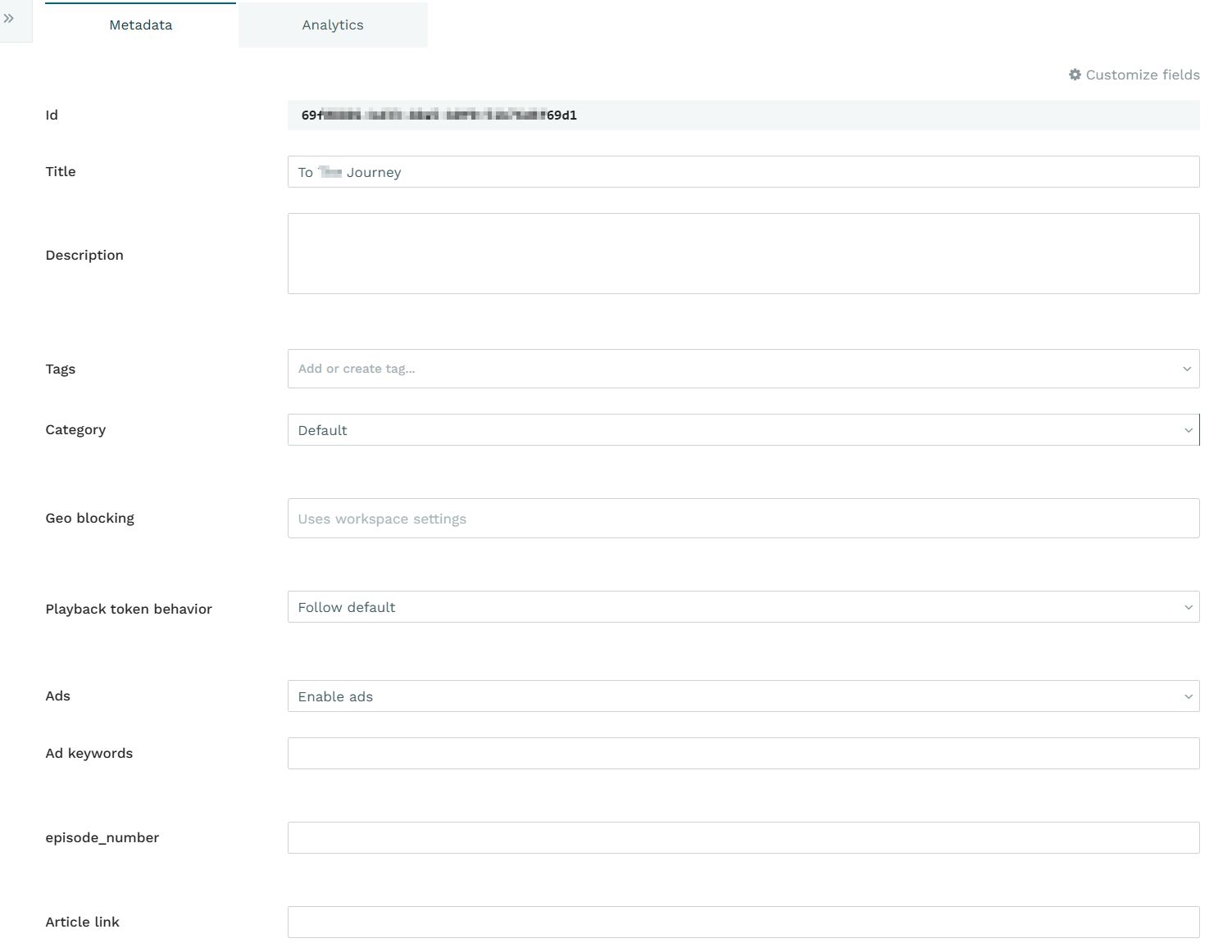Open the Tags dropdown arrow
This screenshot has height=952, width=1232.
(x=1187, y=369)
